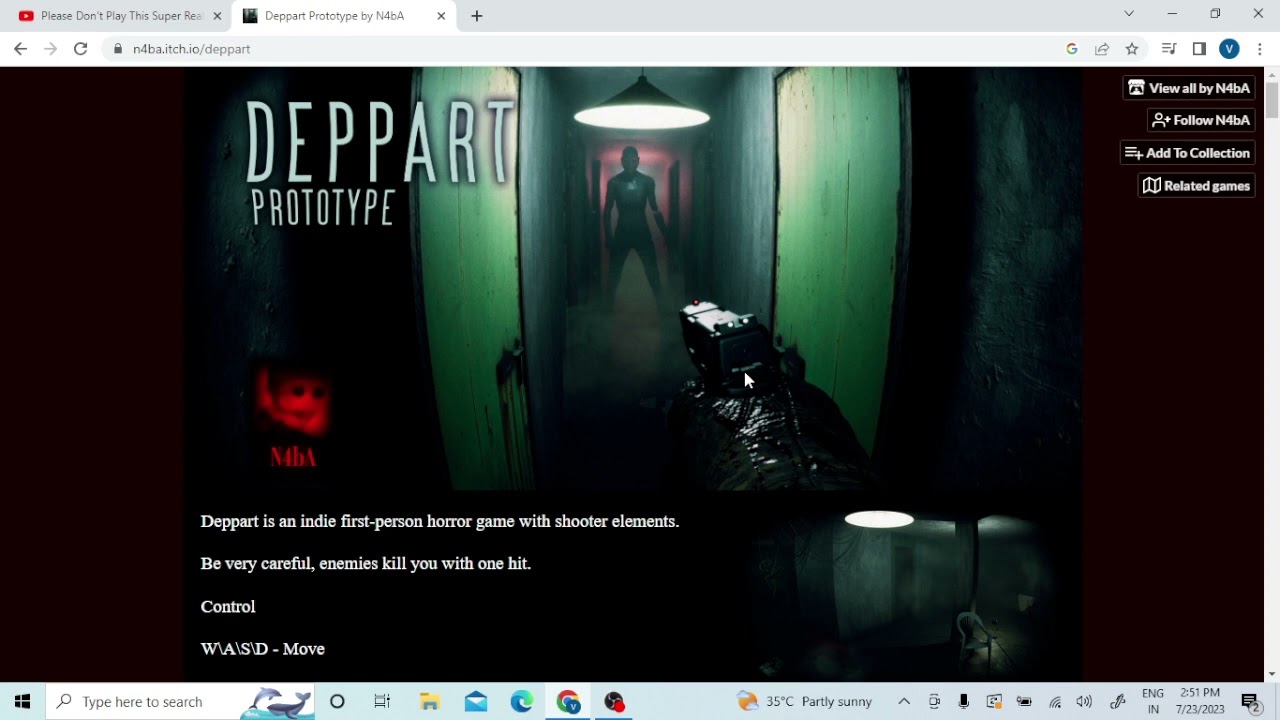Open the Google Lens icon in address bar

coord(1072,49)
